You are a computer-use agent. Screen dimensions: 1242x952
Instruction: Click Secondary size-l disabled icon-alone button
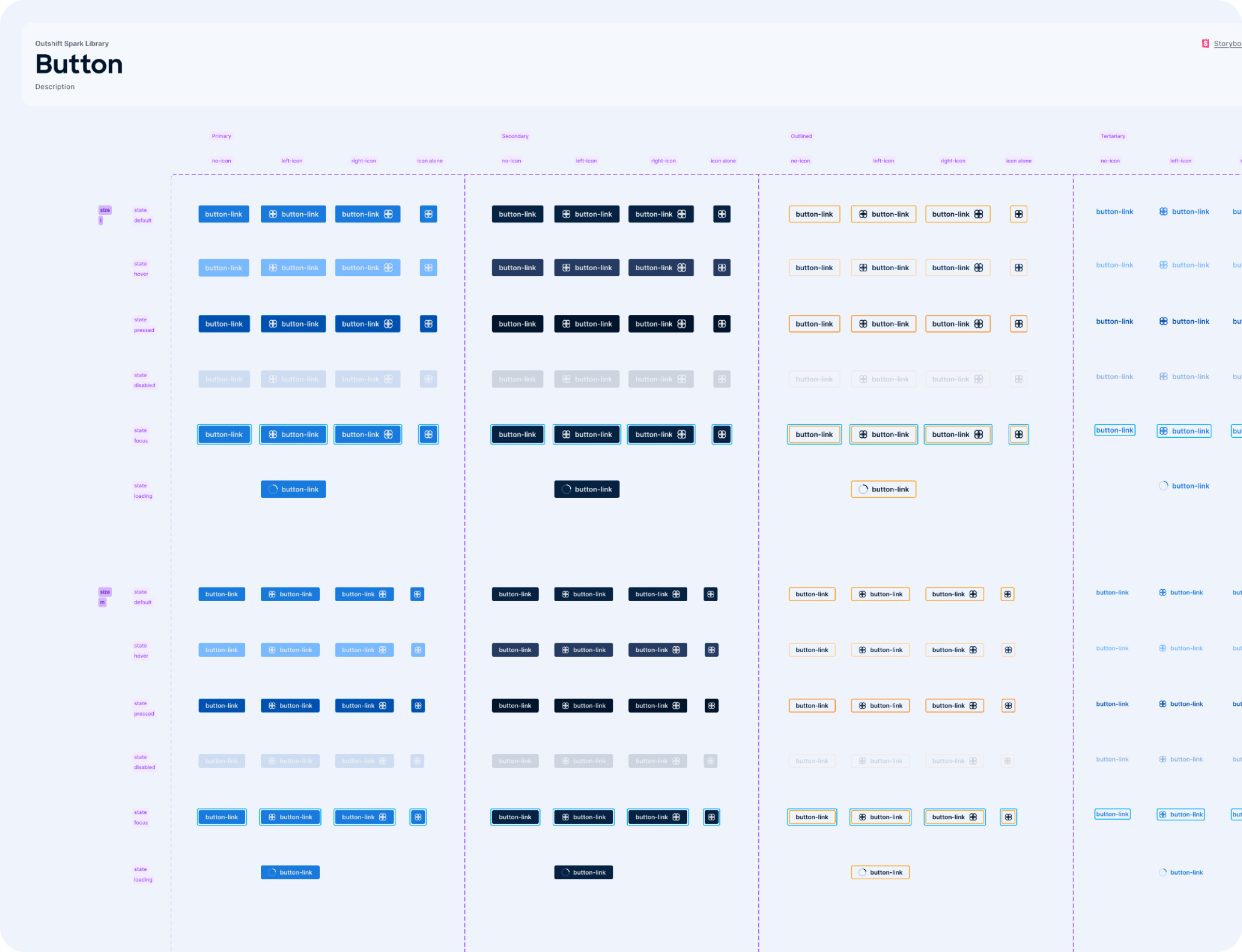pyautogui.click(x=721, y=379)
